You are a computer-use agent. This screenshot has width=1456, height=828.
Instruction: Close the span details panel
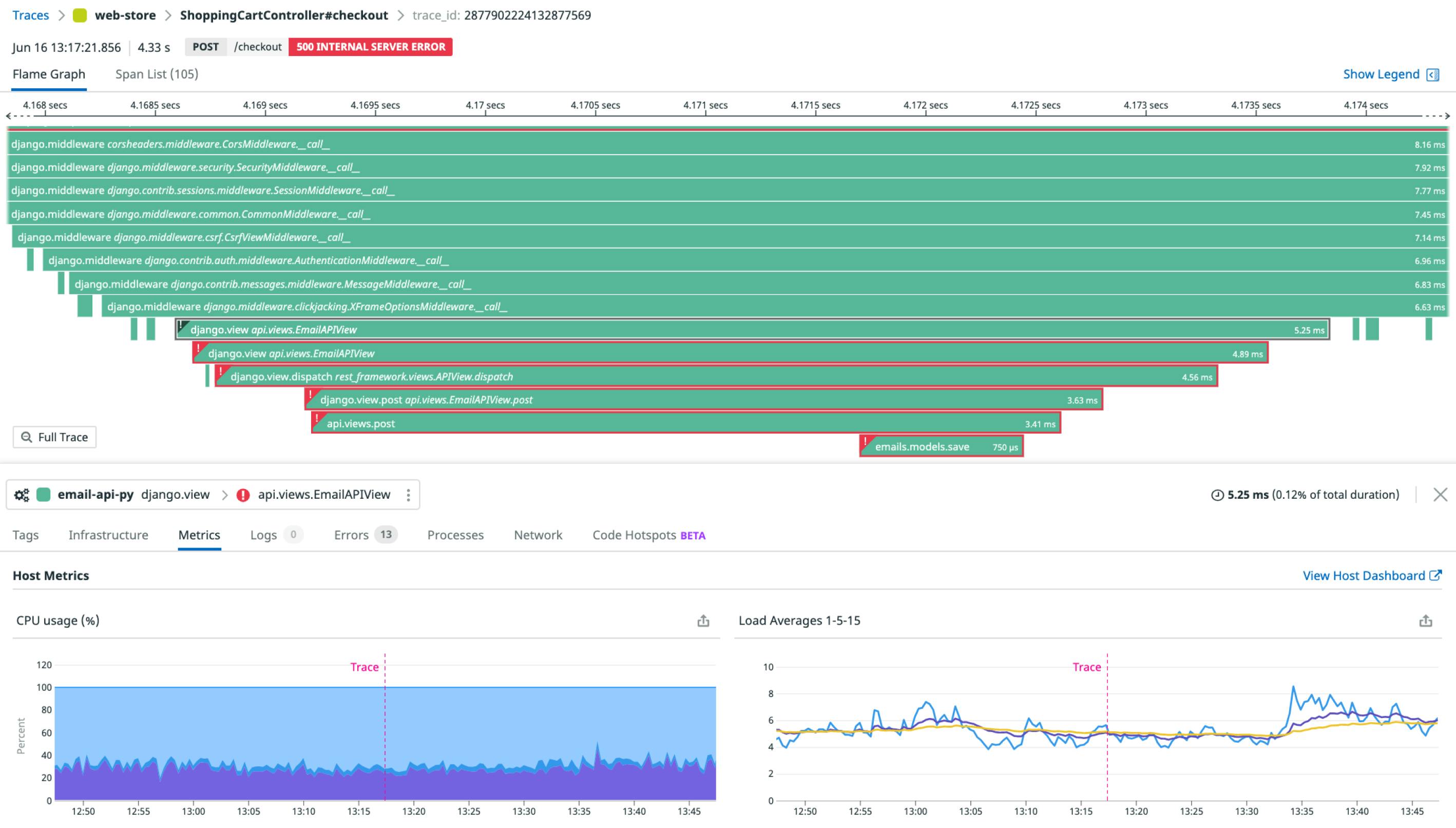[x=1440, y=495]
